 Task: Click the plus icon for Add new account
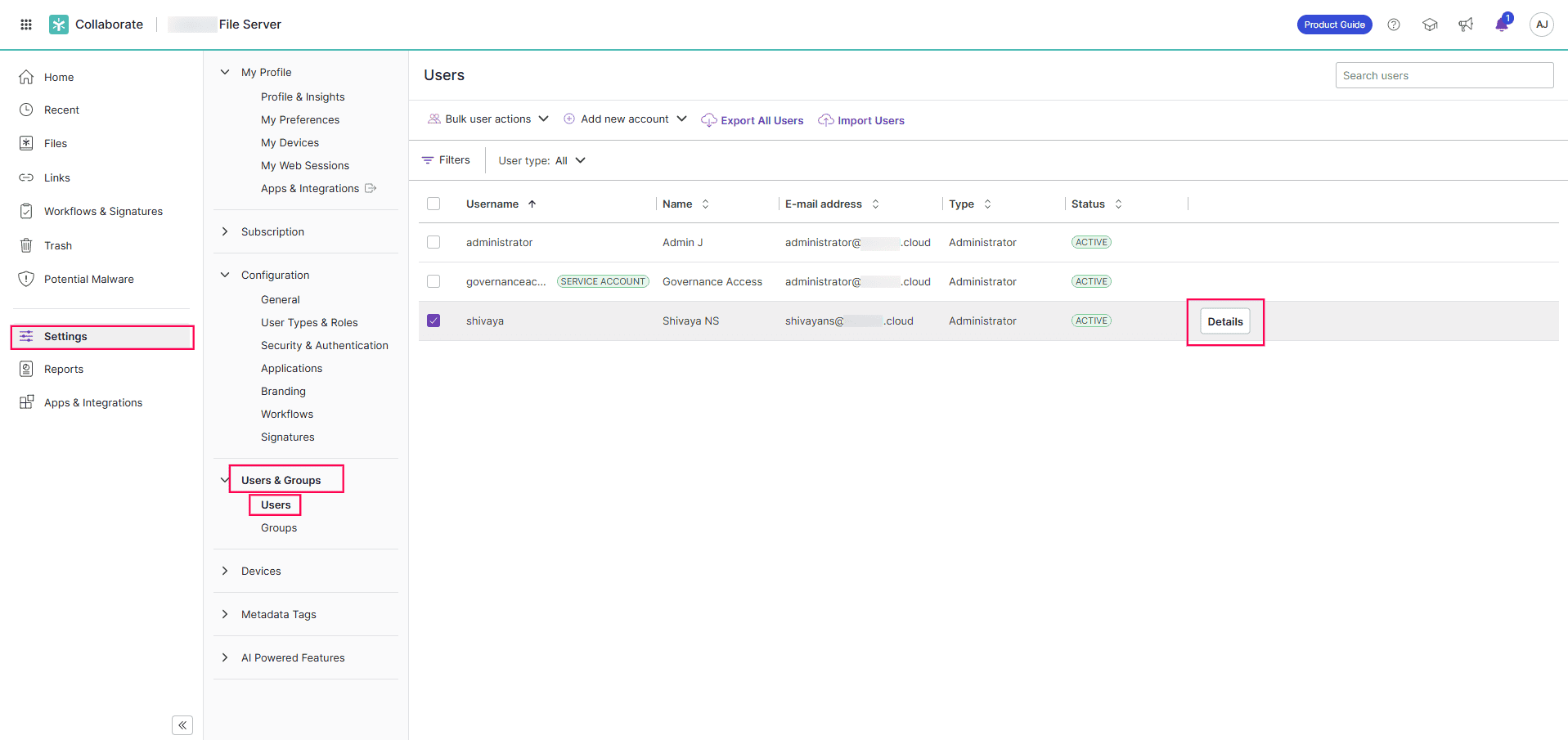(569, 119)
